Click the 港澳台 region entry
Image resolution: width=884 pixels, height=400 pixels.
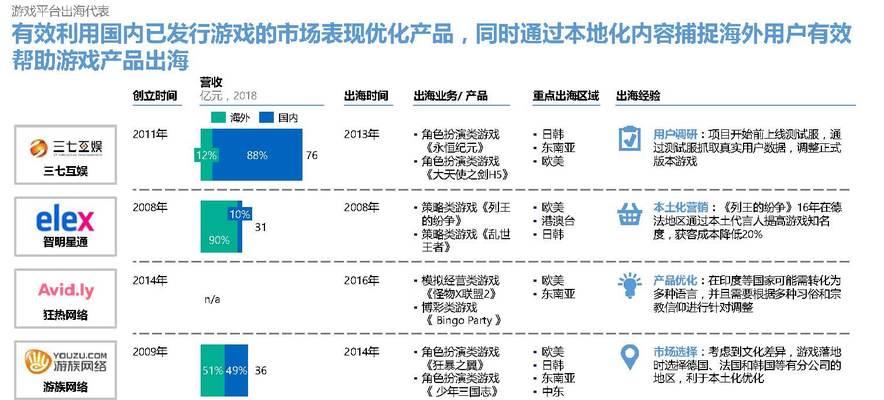(x=558, y=221)
